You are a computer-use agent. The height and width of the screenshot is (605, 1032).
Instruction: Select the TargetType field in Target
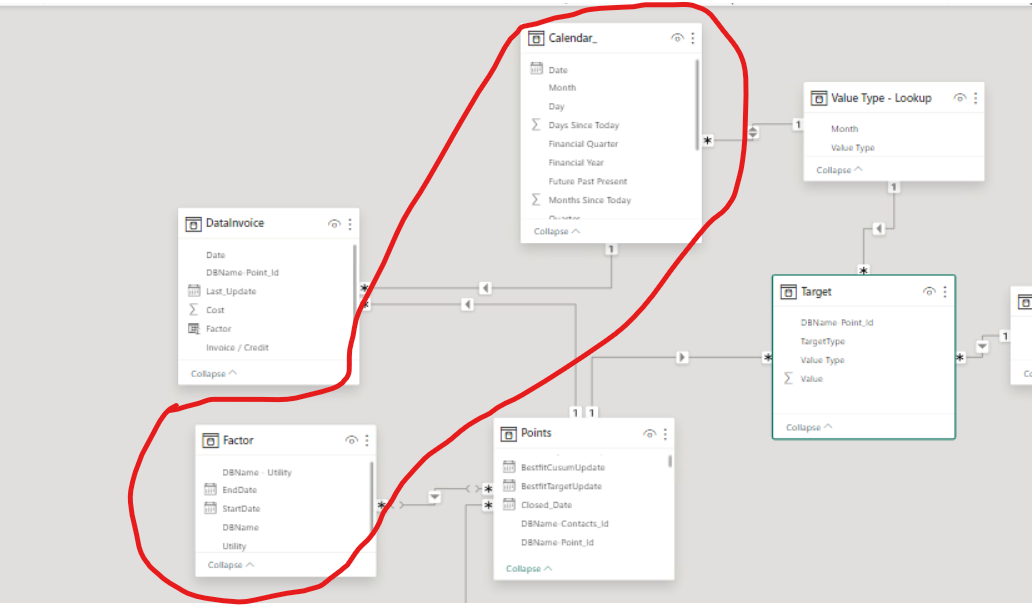pyautogui.click(x=822, y=342)
